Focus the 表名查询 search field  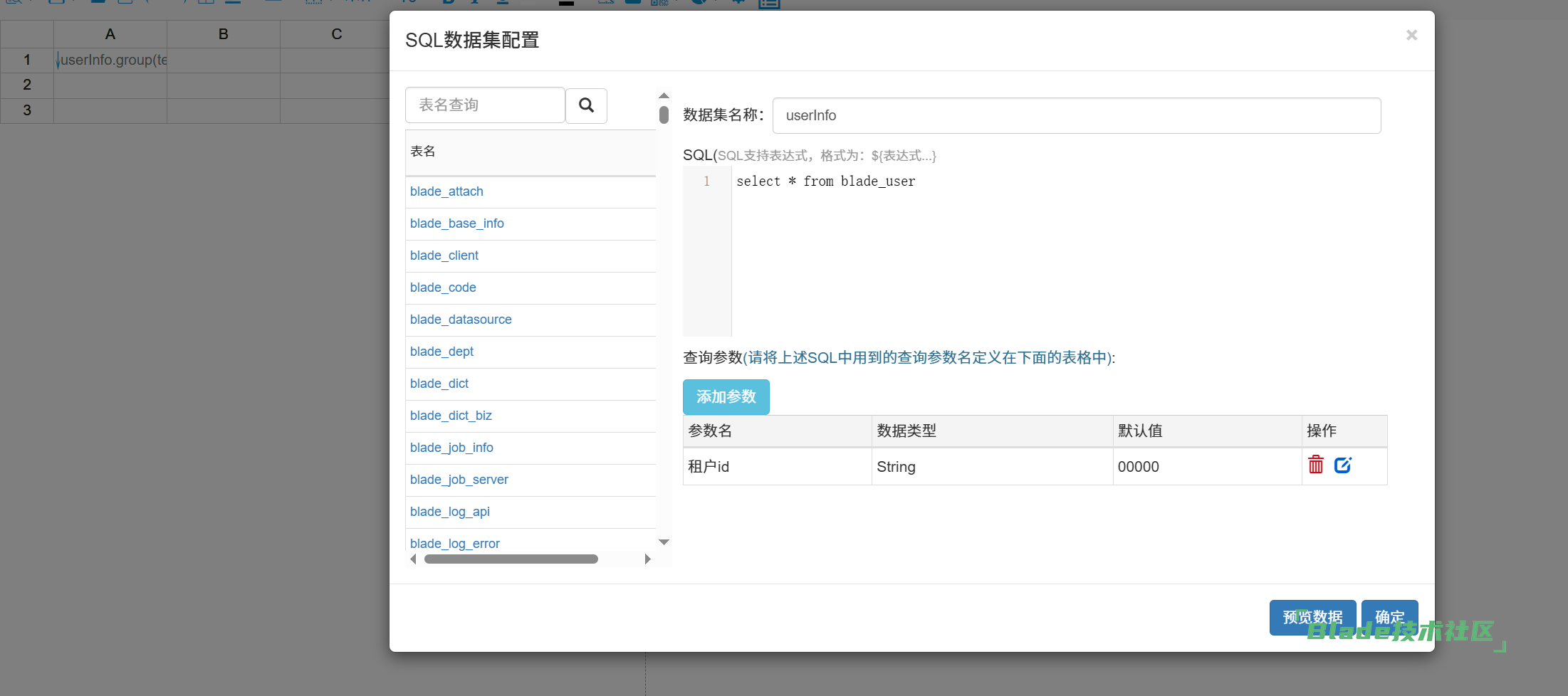coord(485,105)
